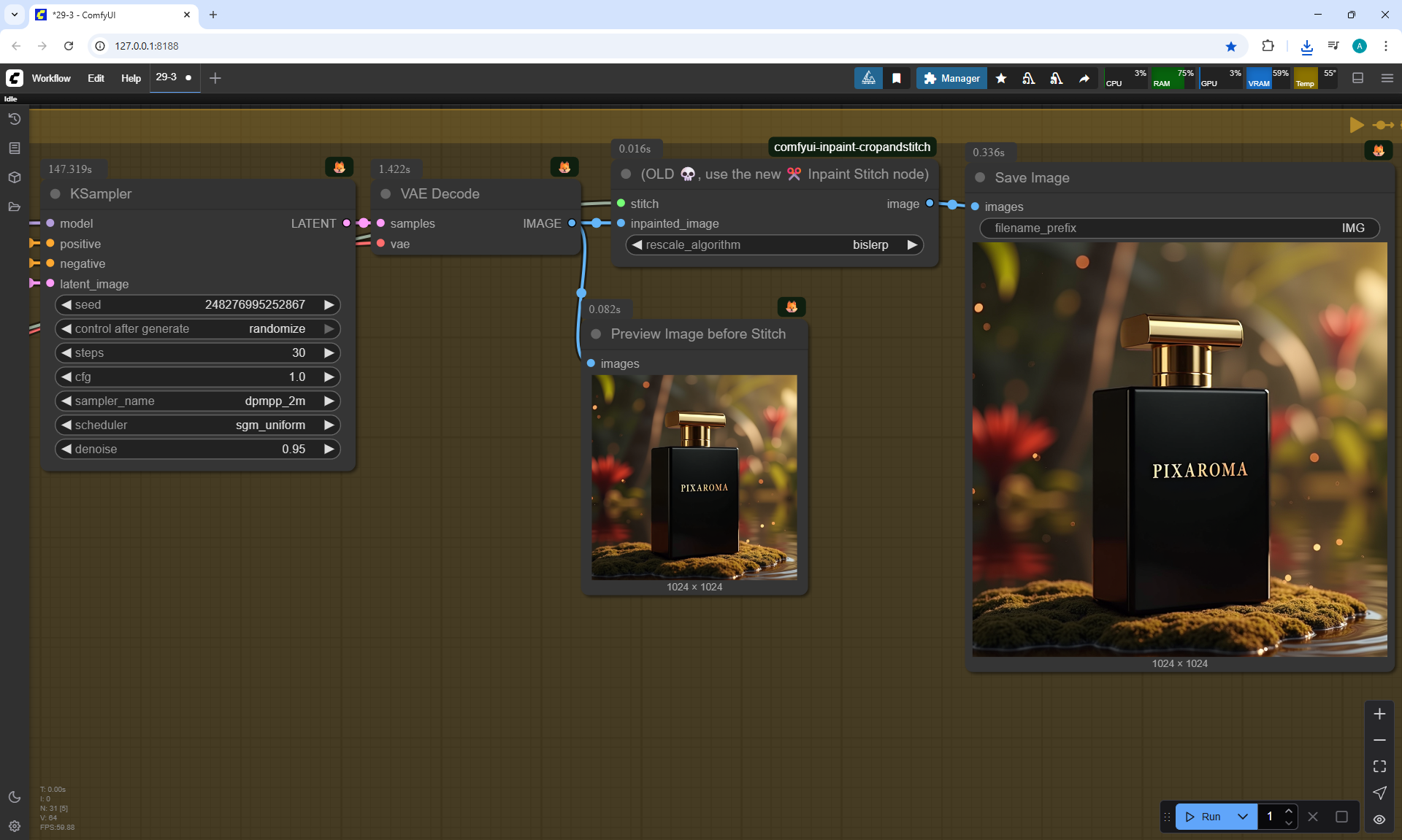Open the Help menu
The height and width of the screenshot is (840, 1402).
131,78
